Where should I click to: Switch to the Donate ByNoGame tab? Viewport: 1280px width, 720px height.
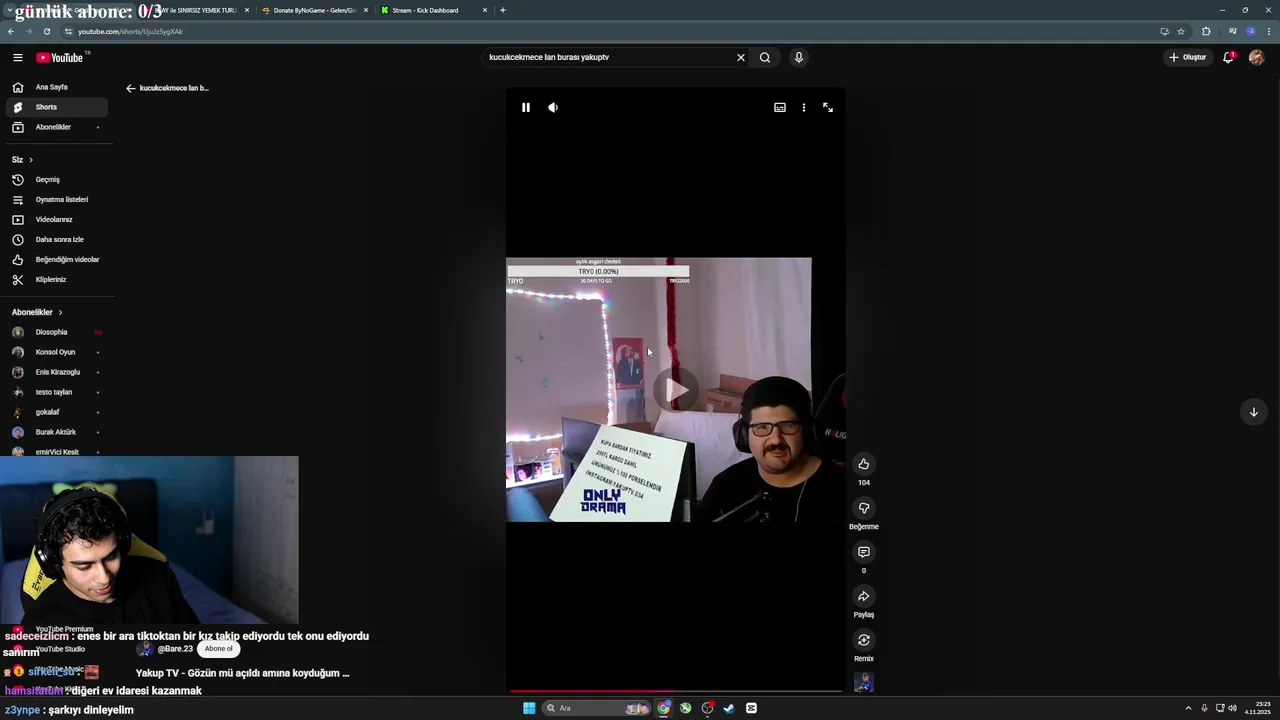point(314,10)
